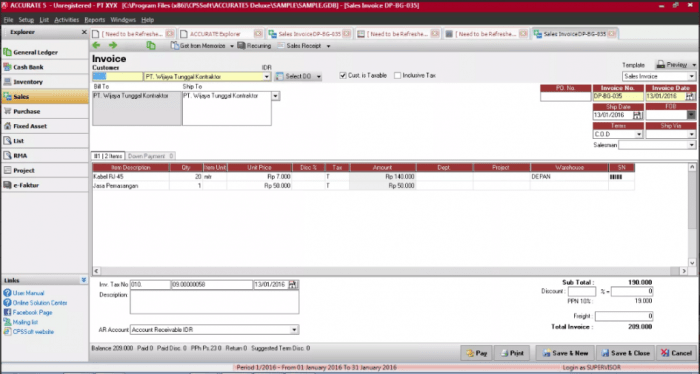Image resolution: width=700 pixels, height=374 pixels.
Task: Open the Inv. Tax date calendar picker
Action: point(292,284)
